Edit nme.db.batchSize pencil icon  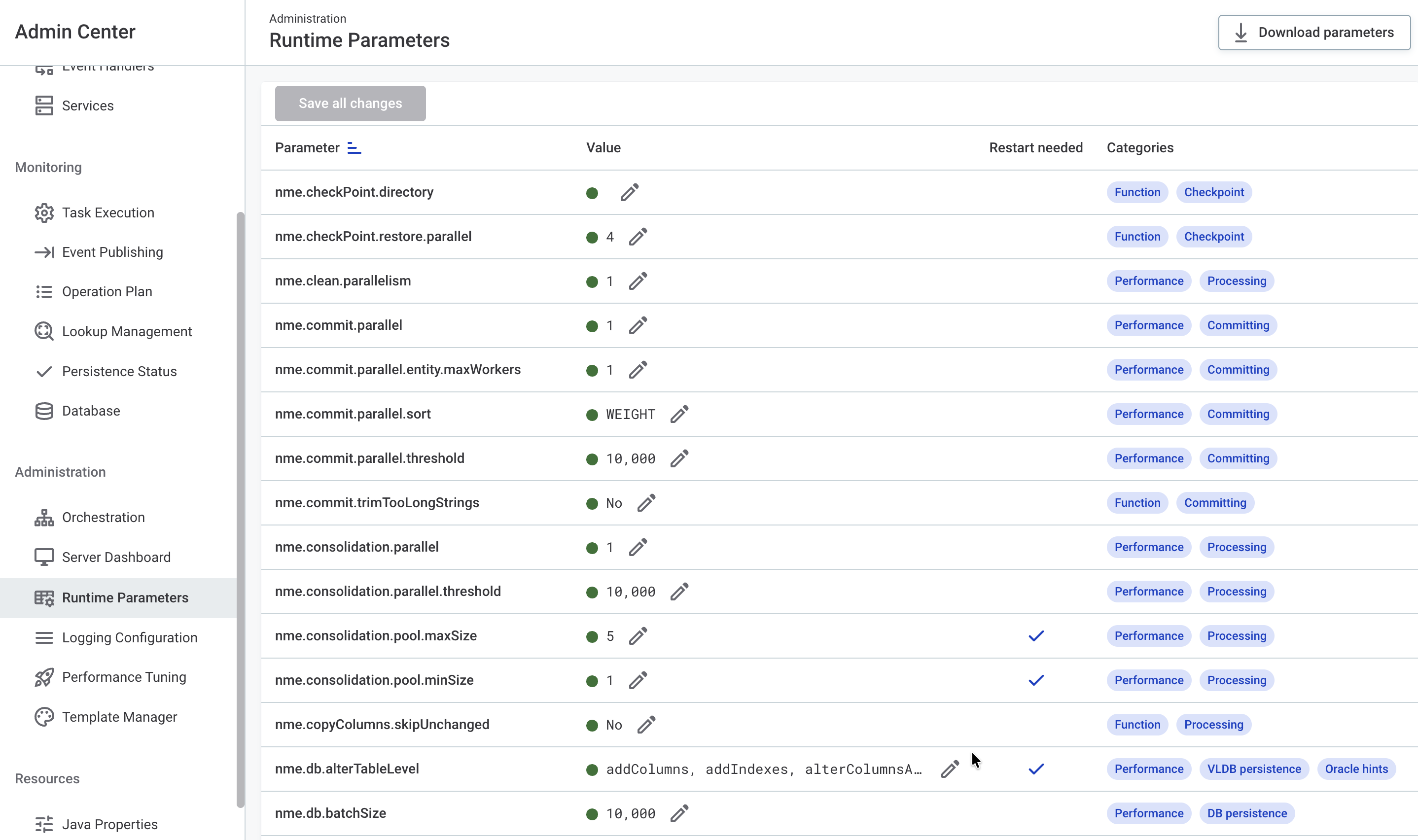[x=679, y=813]
